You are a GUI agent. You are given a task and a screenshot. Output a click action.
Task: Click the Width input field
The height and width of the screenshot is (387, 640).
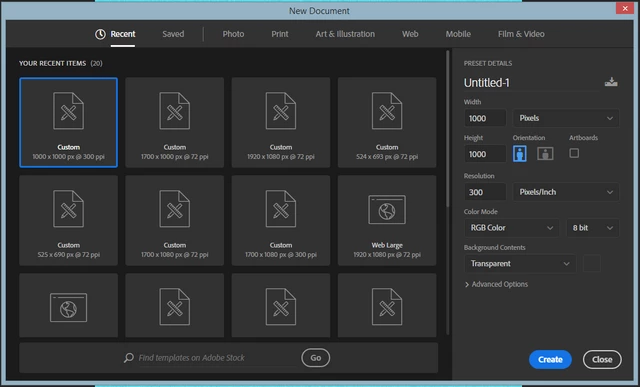(x=485, y=118)
